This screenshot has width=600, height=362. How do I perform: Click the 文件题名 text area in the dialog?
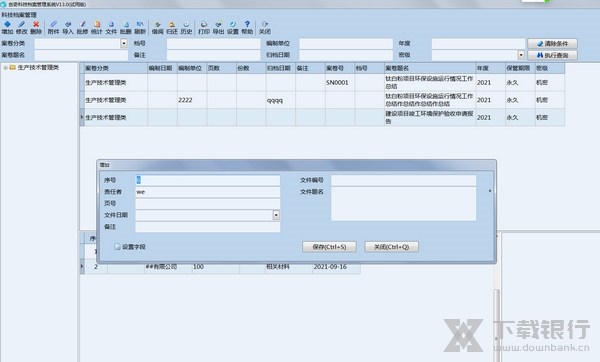404,204
